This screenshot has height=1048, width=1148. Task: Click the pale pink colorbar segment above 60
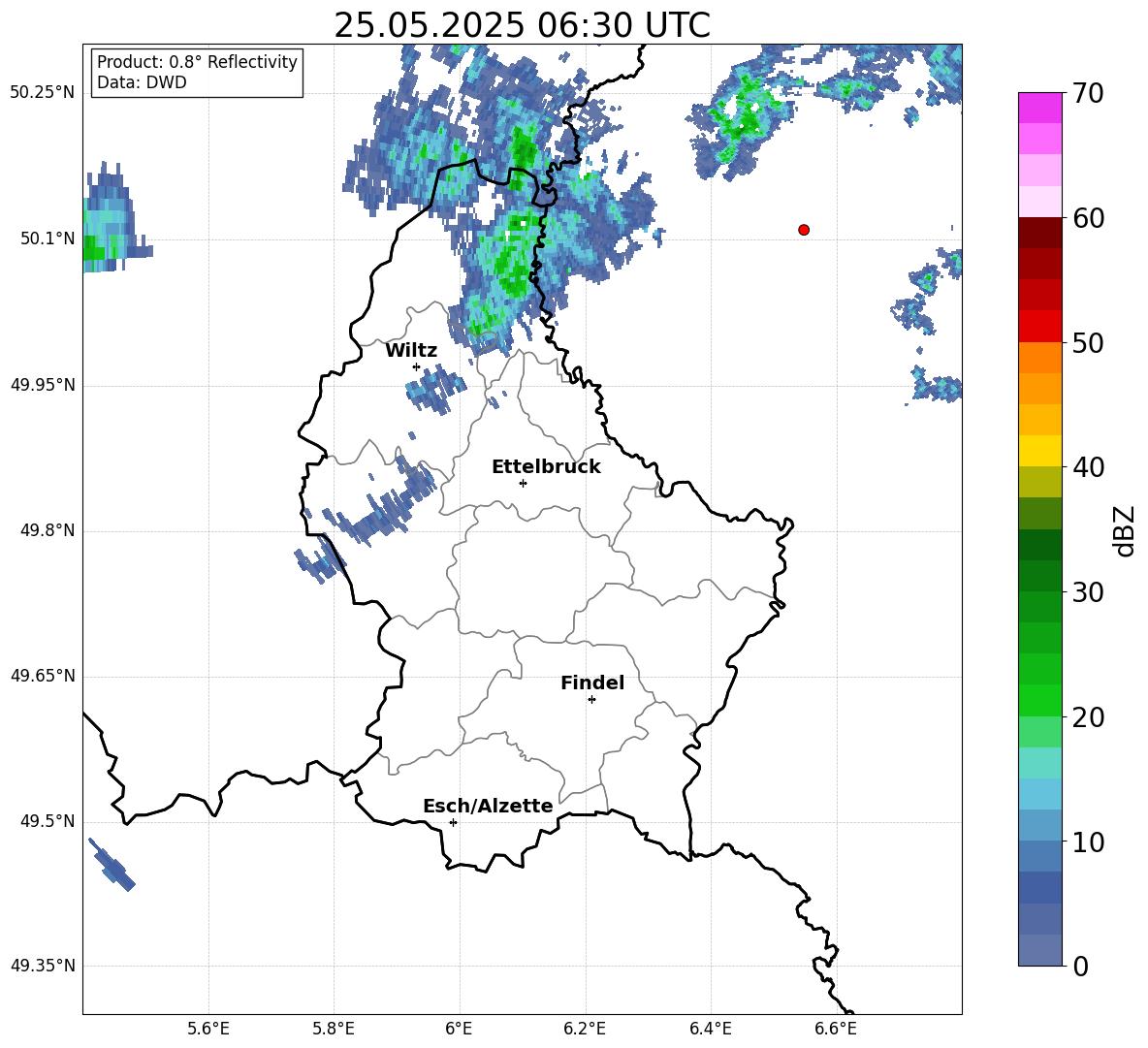[x=1040, y=202]
